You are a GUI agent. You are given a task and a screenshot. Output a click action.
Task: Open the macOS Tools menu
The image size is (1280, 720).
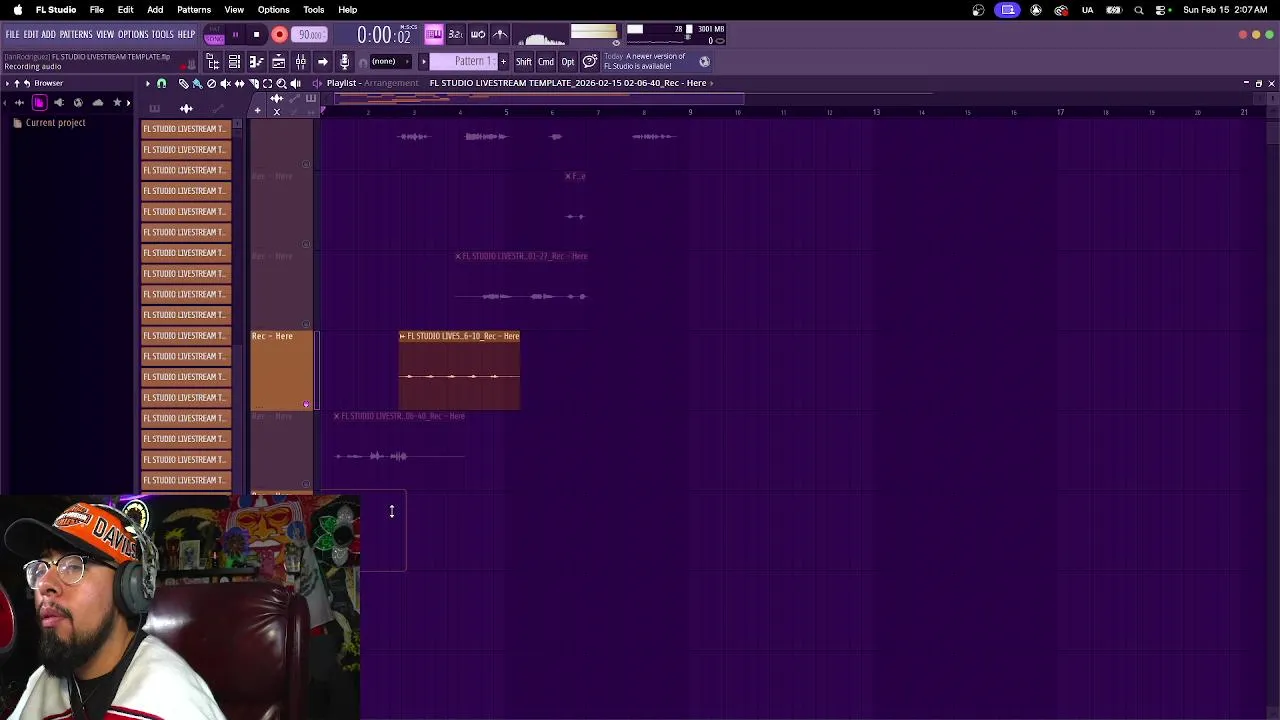point(314,10)
